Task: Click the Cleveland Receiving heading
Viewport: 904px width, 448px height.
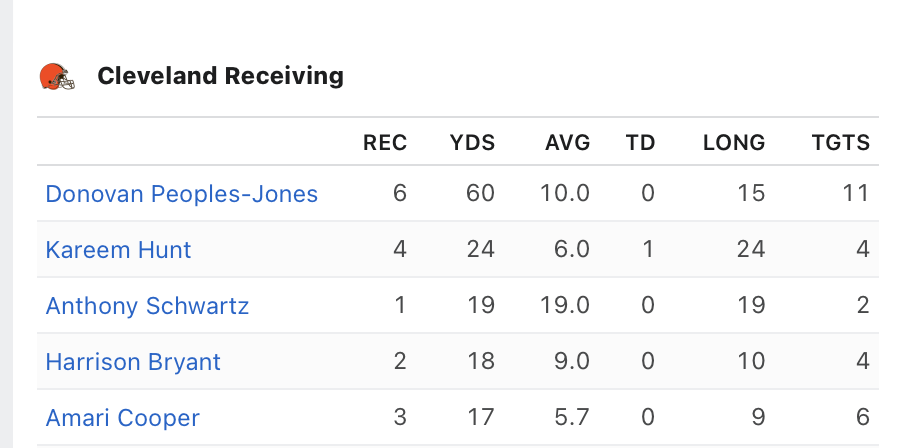Action: click(x=220, y=76)
